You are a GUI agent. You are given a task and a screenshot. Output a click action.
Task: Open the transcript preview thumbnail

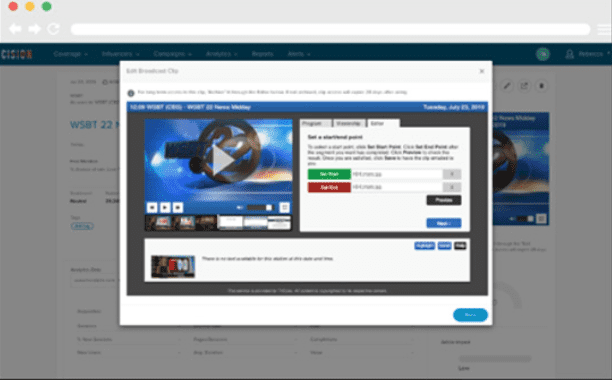tap(173, 266)
